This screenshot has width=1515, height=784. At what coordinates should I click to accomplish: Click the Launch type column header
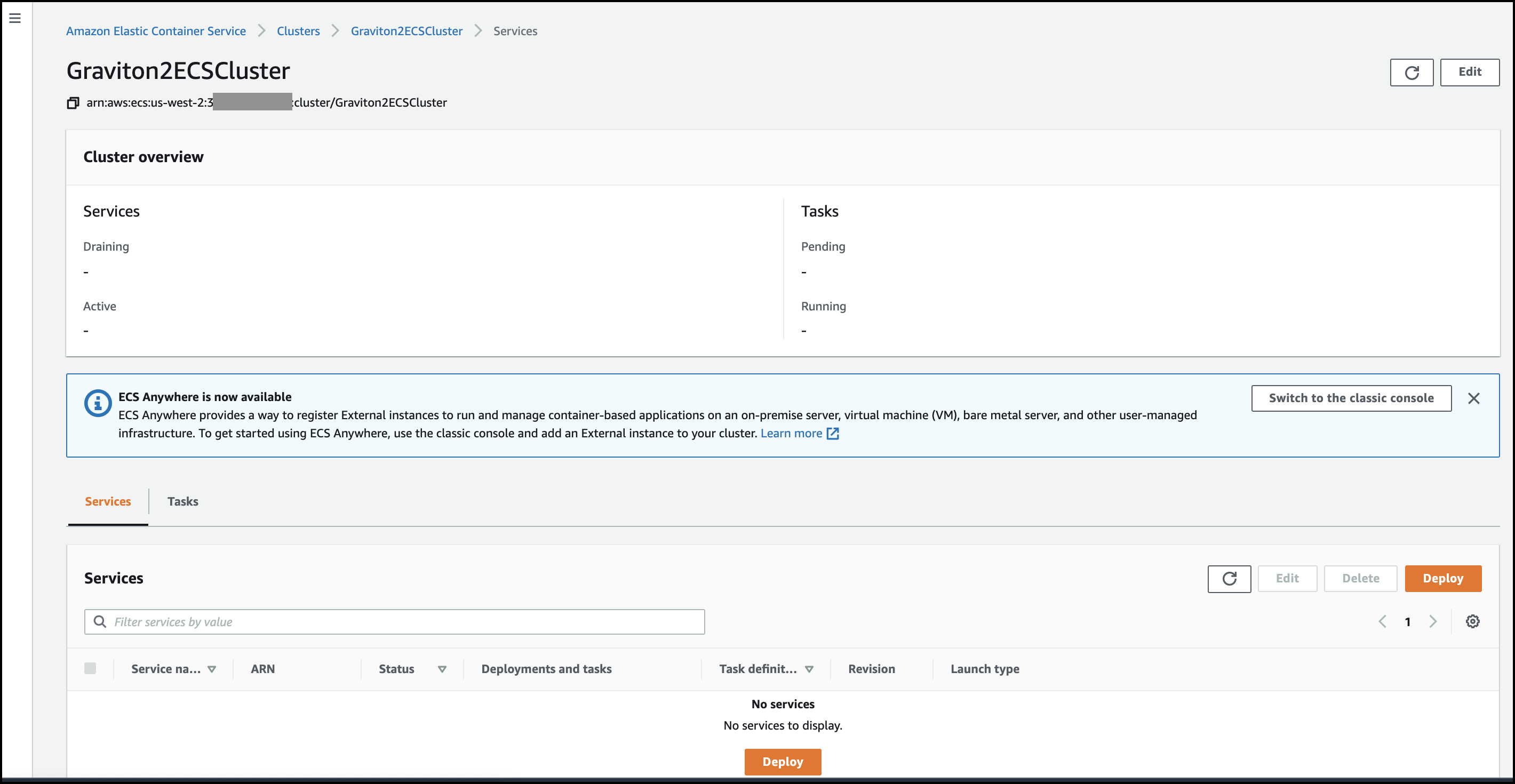985,669
